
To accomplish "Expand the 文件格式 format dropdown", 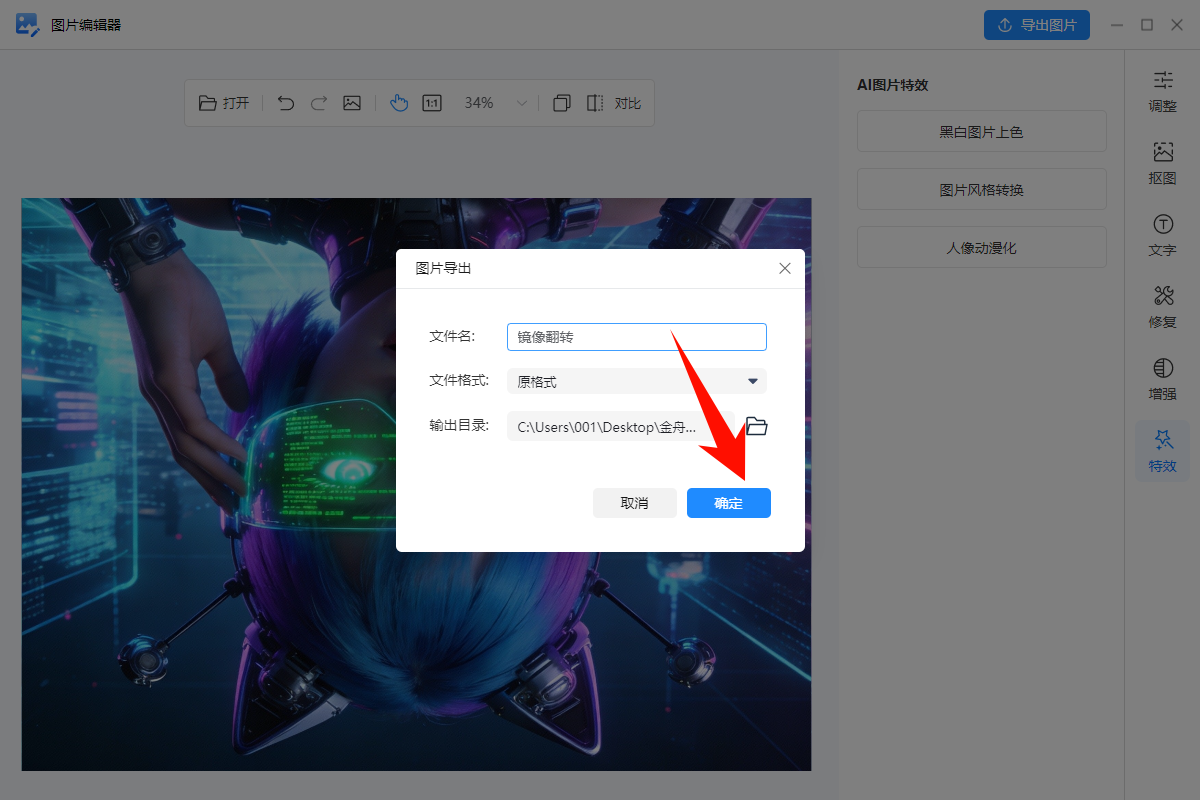I will [x=636, y=381].
